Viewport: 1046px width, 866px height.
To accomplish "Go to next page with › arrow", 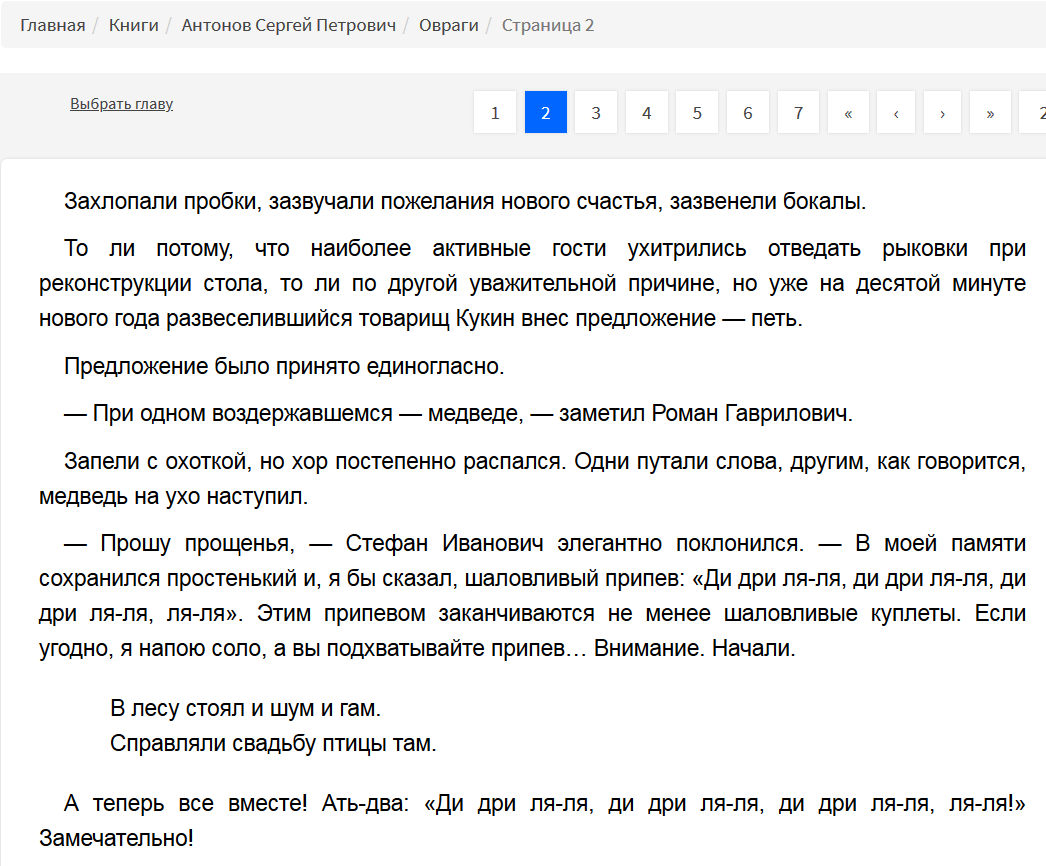I will tap(943, 113).
